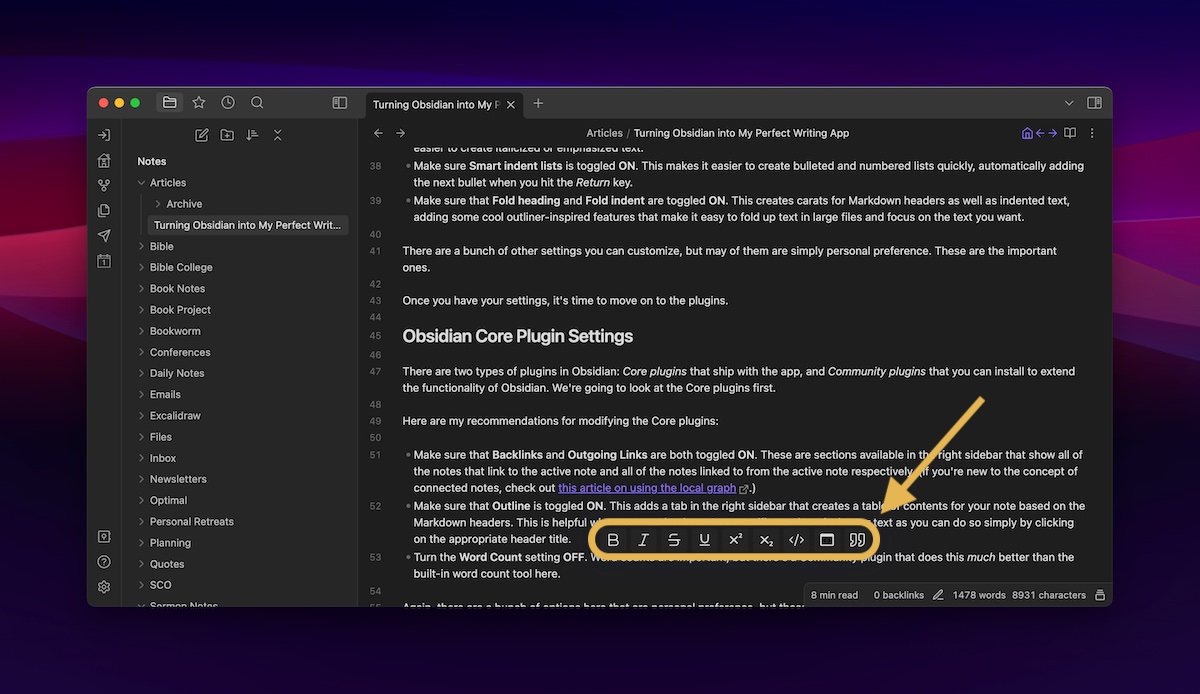The width and height of the screenshot is (1200, 694).
Task: Open the calendar icon in ribbon
Action: click(x=104, y=261)
